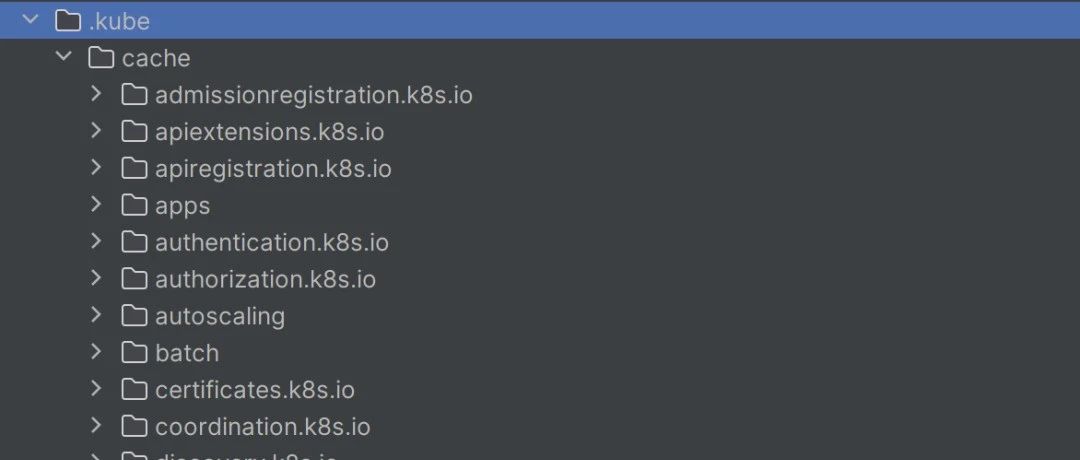This screenshot has width=1080, height=460.
Task: Select the autoscaling directory label
Action: point(220,316)
